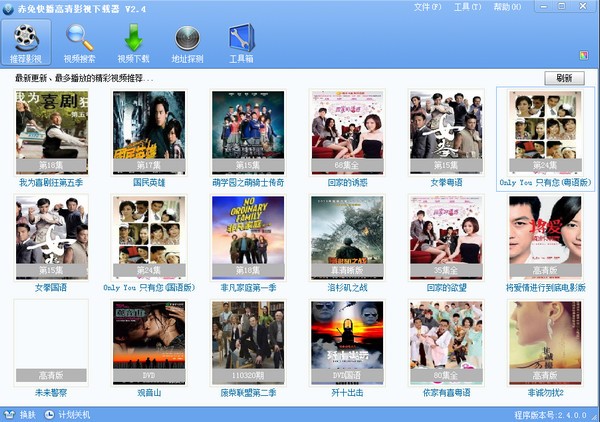Viewport: 600px width, 422px height.
Task: Open the 歼十出击 poster thumbnail
Action: [x=347, y=342]
